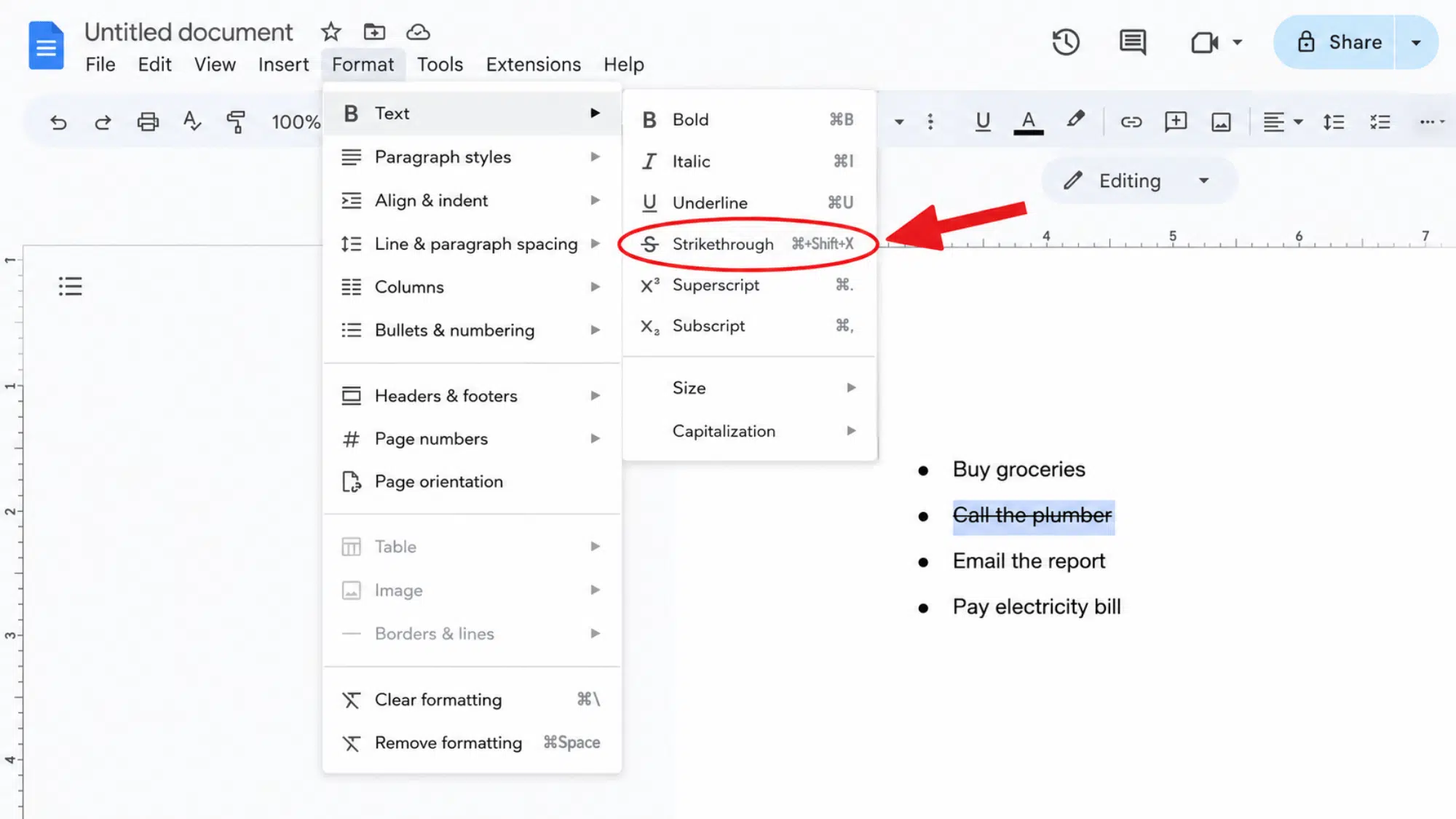The image size is (1456, 819).
Task: Expand Align & indent submenu
Action: [x=472, y=200]
